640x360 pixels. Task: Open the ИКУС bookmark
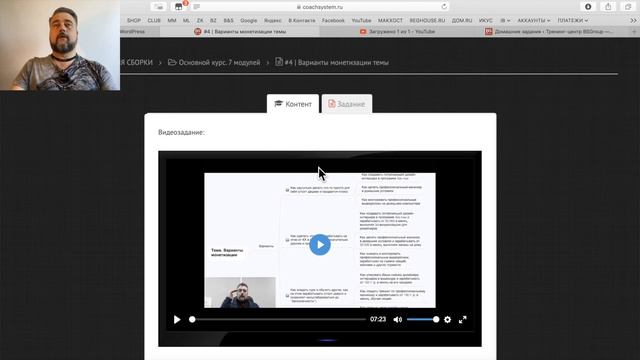486,20
